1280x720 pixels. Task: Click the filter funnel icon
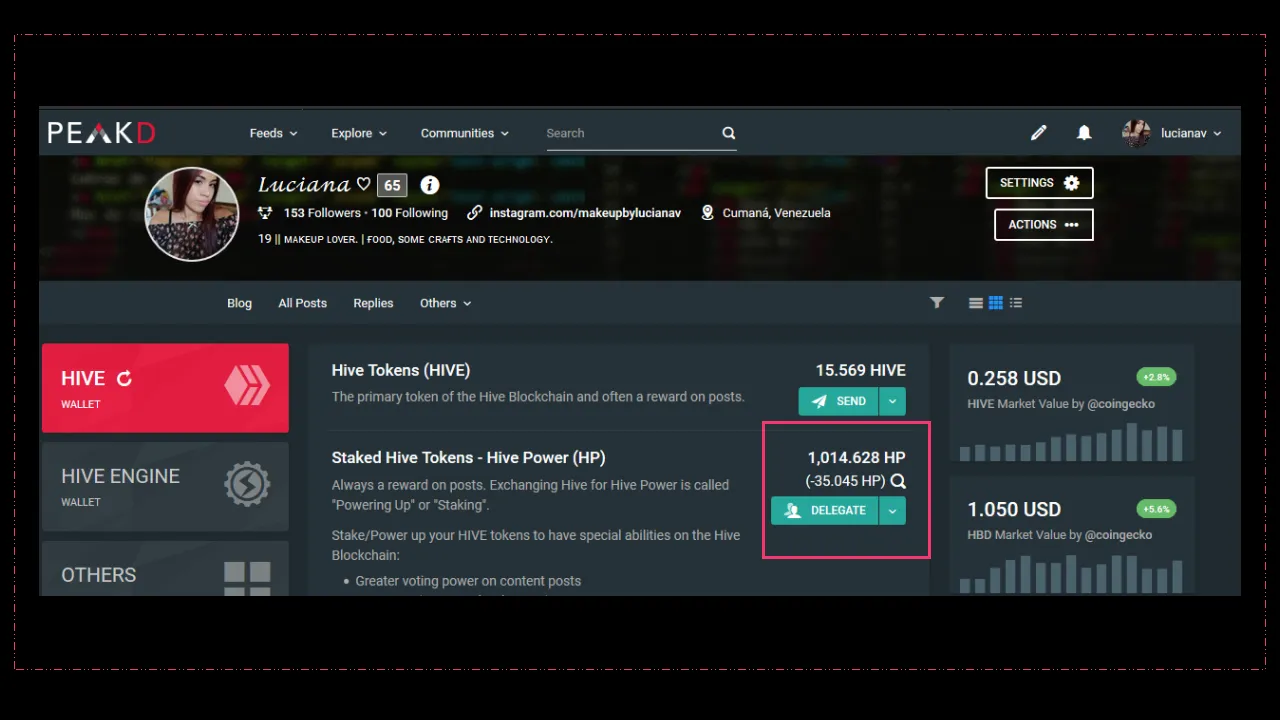tap(937, 303)
